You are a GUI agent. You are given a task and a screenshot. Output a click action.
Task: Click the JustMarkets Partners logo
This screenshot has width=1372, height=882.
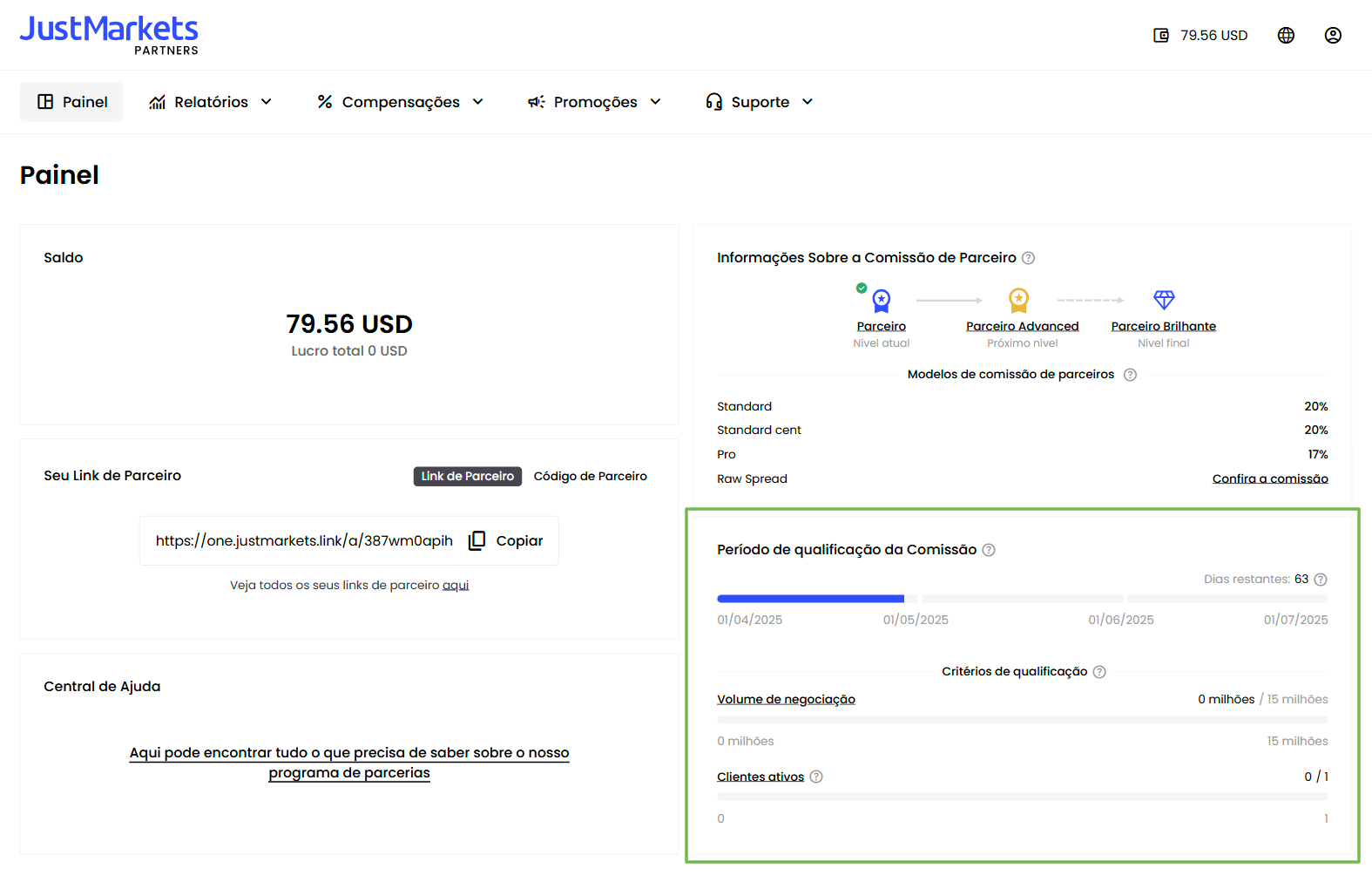(109, 36)
